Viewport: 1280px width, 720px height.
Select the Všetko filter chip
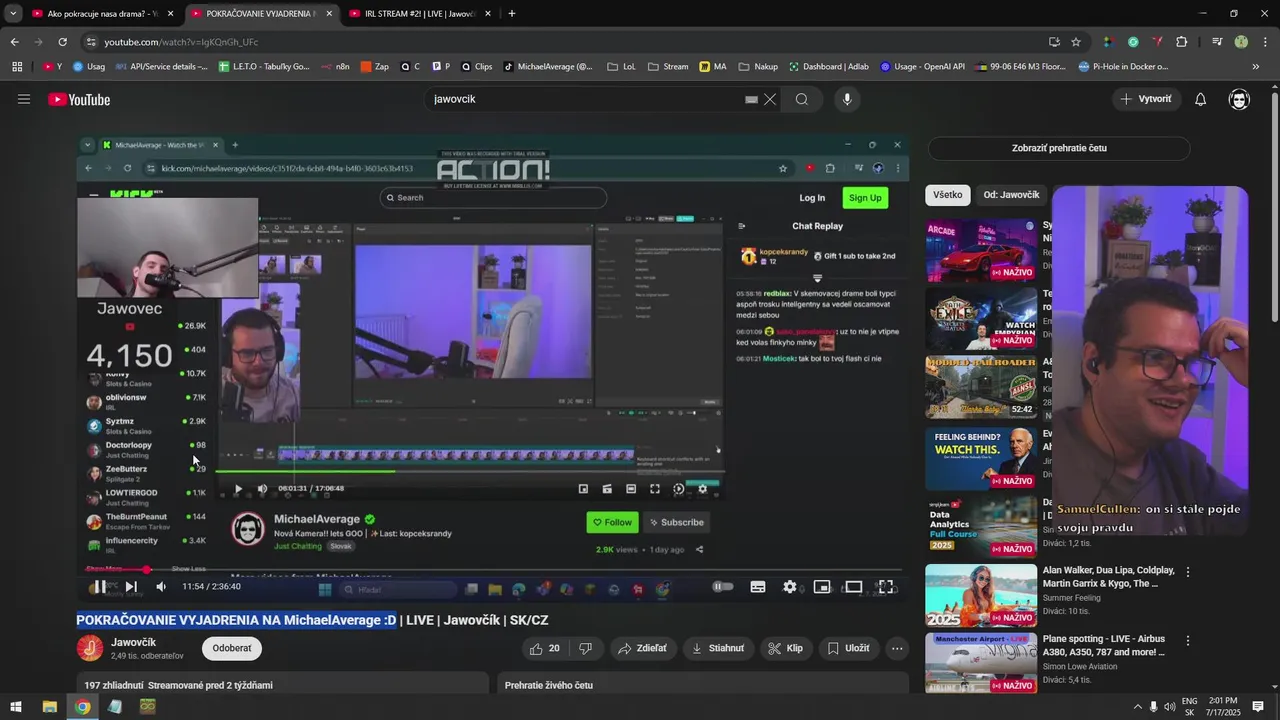pos(947,195)
